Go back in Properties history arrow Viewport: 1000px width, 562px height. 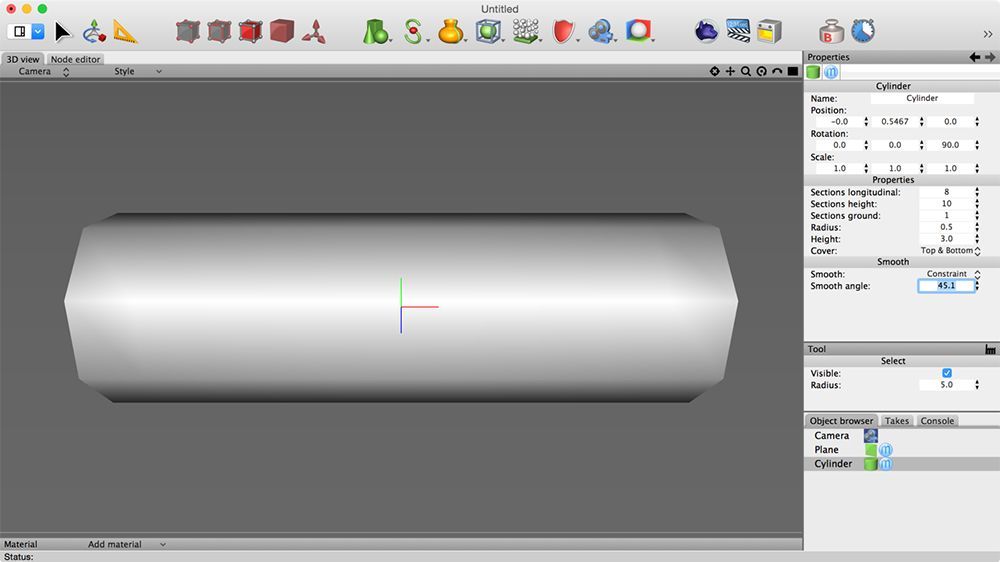click(x=974, y=57)
